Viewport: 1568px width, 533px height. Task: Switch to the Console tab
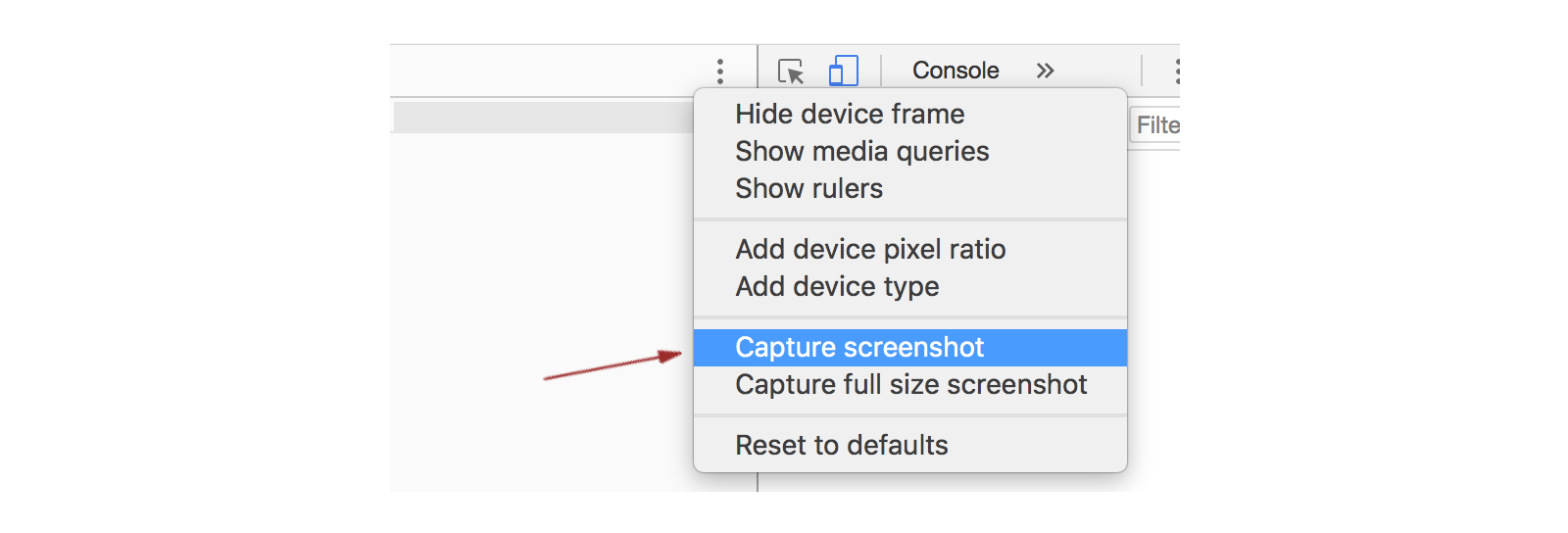tap(955, 71)
